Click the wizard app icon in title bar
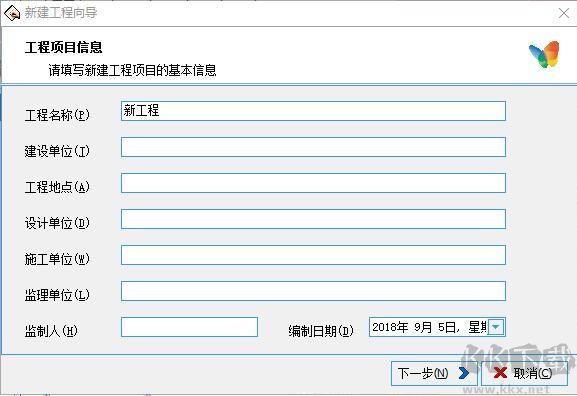 [x=12, y=13]
